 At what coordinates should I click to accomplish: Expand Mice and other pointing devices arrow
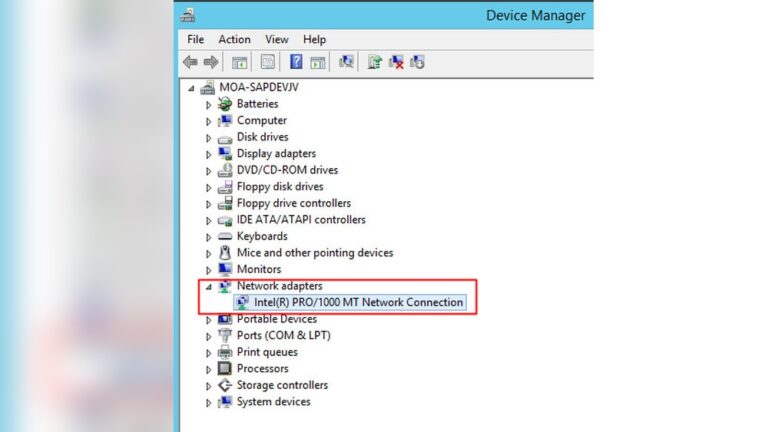[x=208, y=254]
